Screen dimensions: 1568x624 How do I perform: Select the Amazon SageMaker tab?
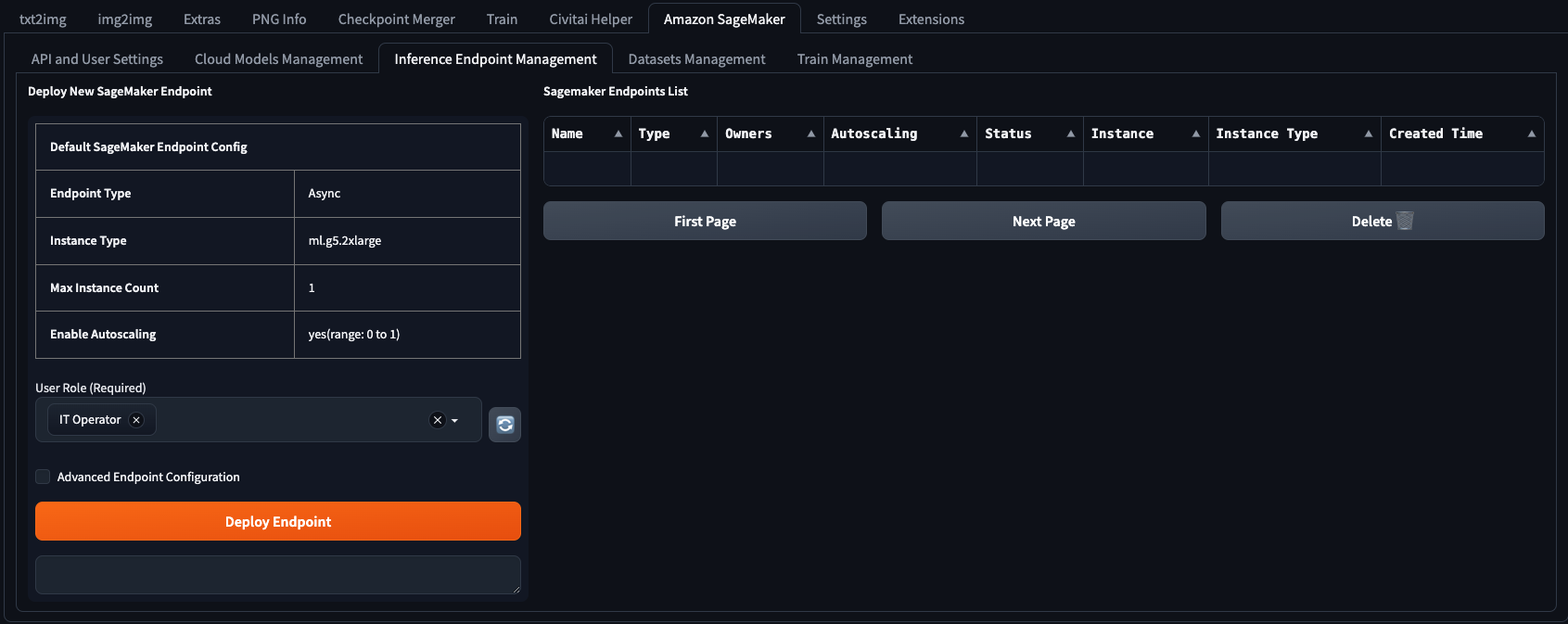(x=724, y=19)
